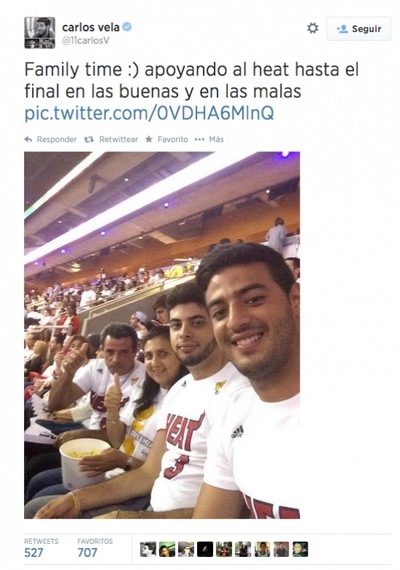Image resolution: width=400 pixels, height=570 pixels.
Task: Click the verified badge icon
Action: click(x=127, y=27)
